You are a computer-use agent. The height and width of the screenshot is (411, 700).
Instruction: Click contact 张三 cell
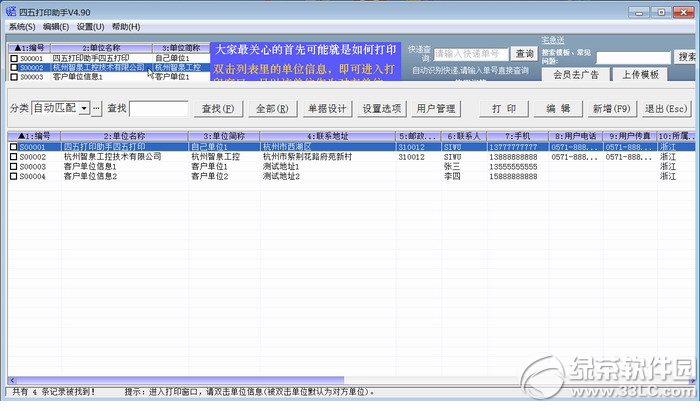tap(452, 166)
